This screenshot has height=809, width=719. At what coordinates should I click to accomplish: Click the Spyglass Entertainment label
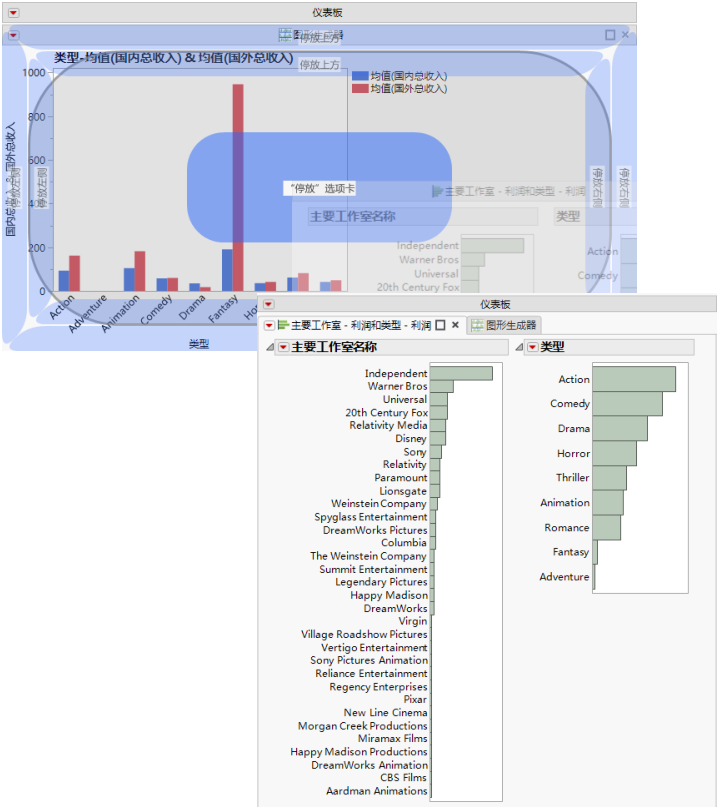point(371,517)
